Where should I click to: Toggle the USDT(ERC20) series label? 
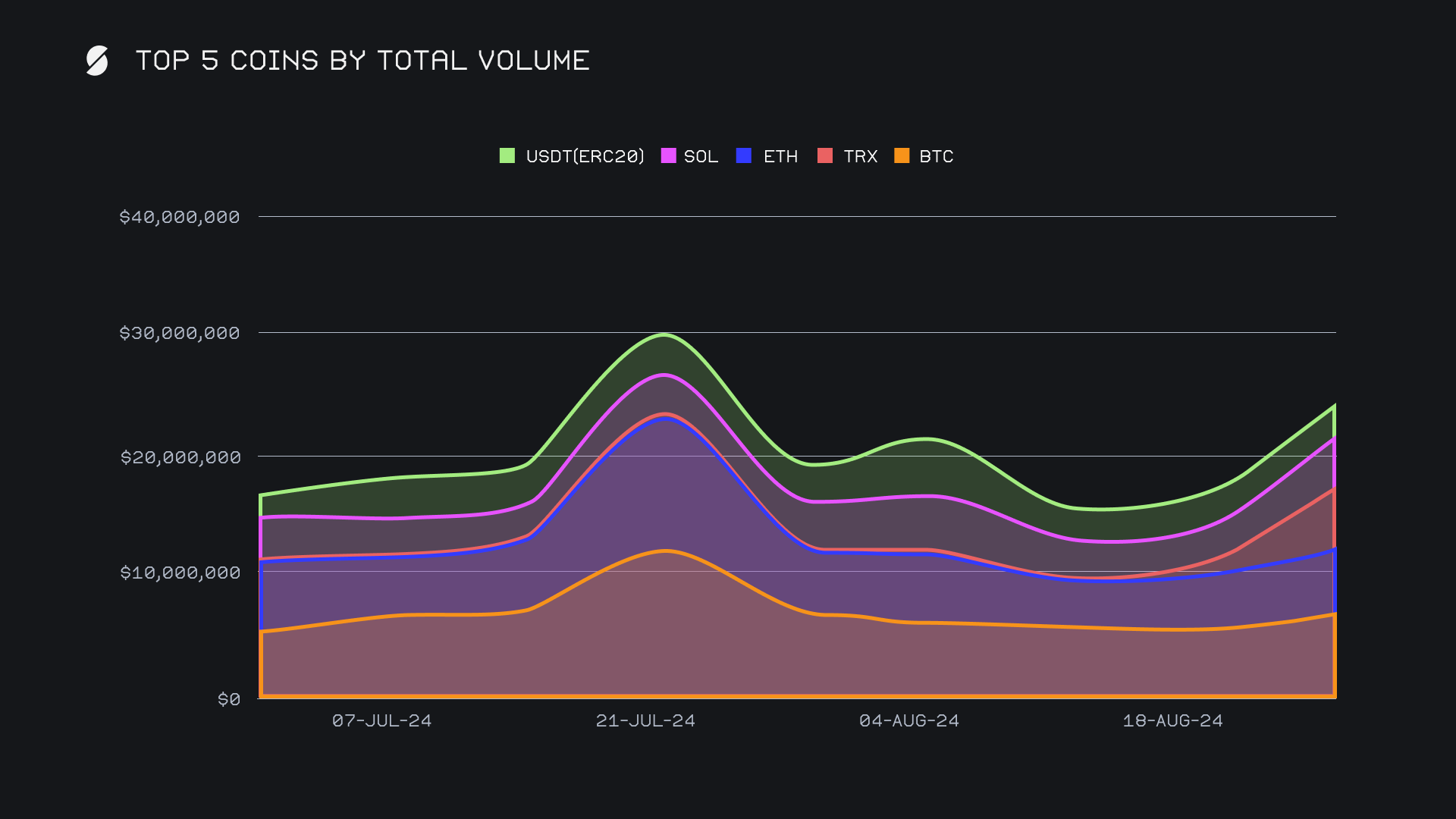585,156
